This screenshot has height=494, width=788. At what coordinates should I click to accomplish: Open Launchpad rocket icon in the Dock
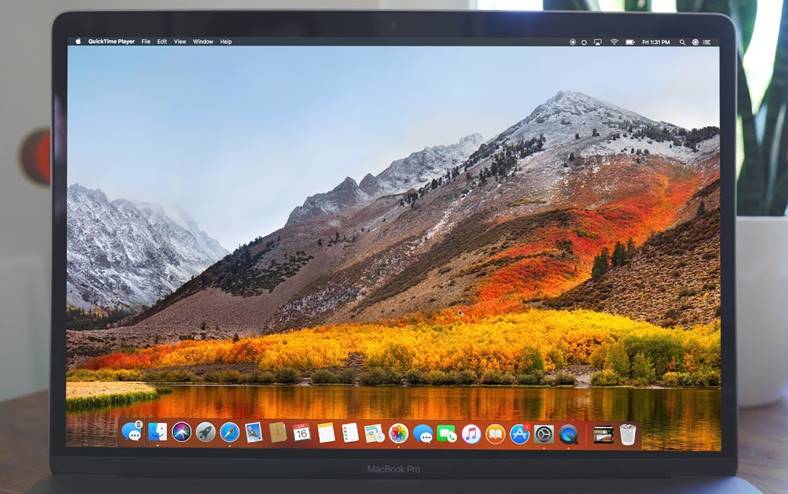point(206,432)
